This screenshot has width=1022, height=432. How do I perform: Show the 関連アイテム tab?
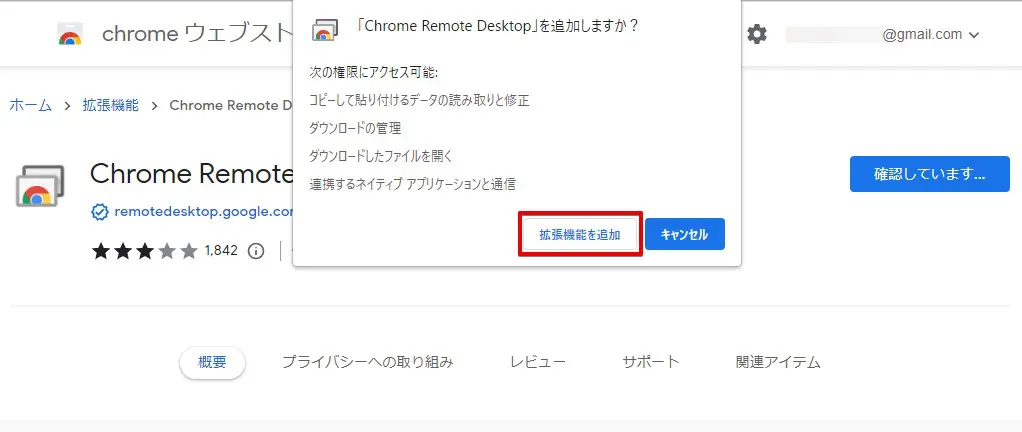(778, 362)
